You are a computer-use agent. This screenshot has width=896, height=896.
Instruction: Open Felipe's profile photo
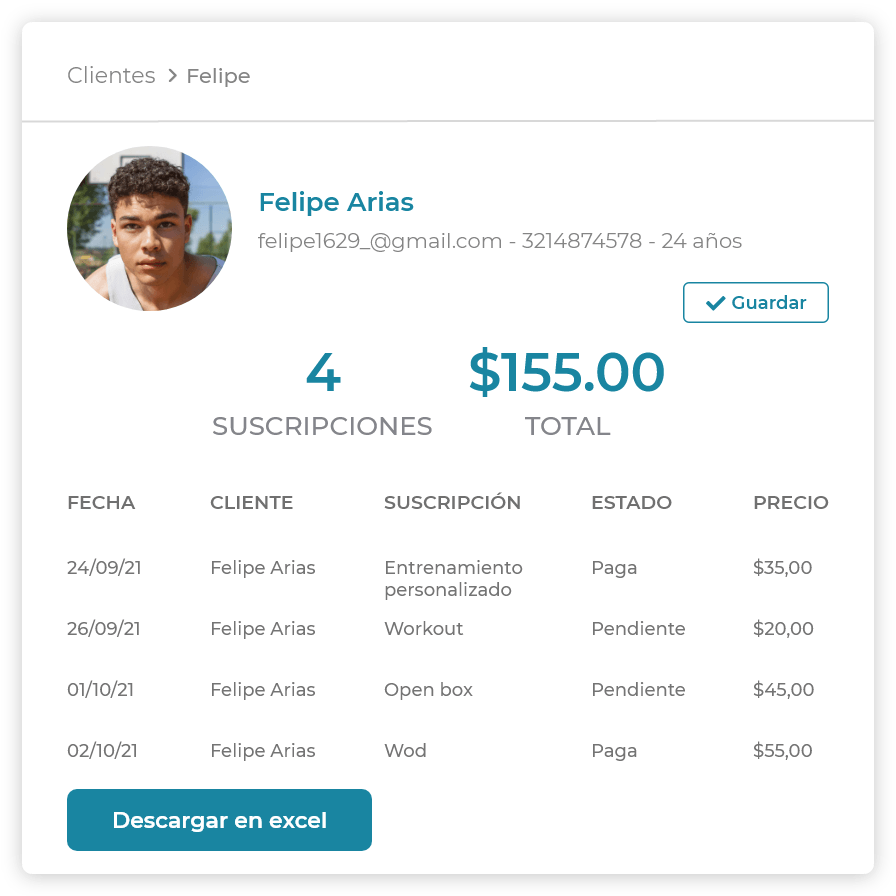(x=149, y=229)
